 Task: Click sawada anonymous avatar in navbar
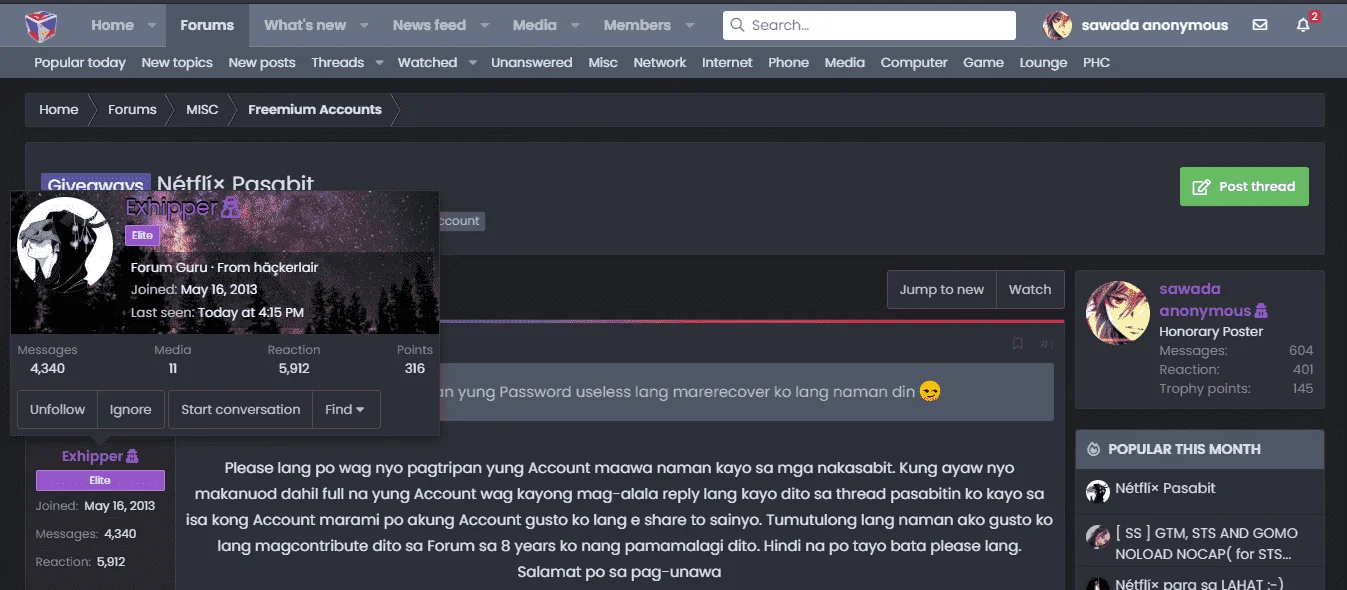tap(1057, 25)
